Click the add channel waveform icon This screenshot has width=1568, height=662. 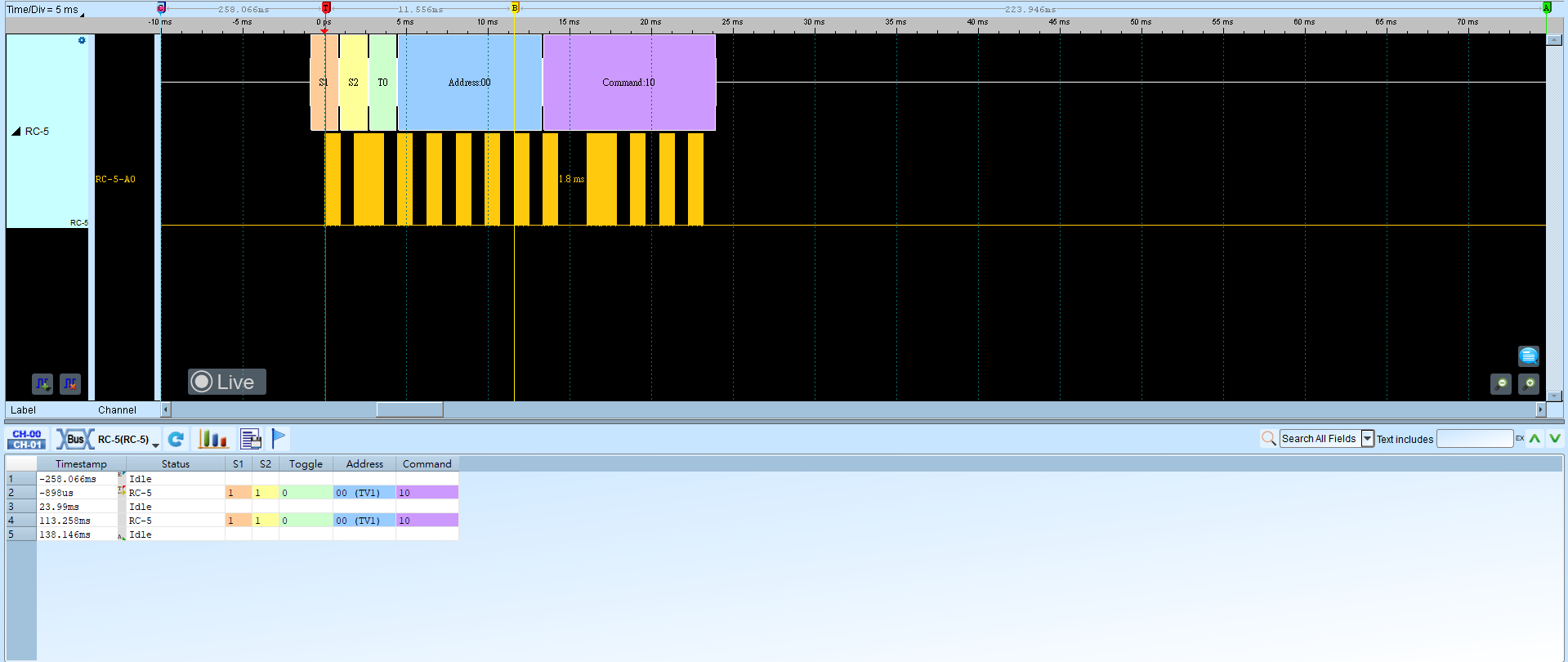(x=42, y=383)
